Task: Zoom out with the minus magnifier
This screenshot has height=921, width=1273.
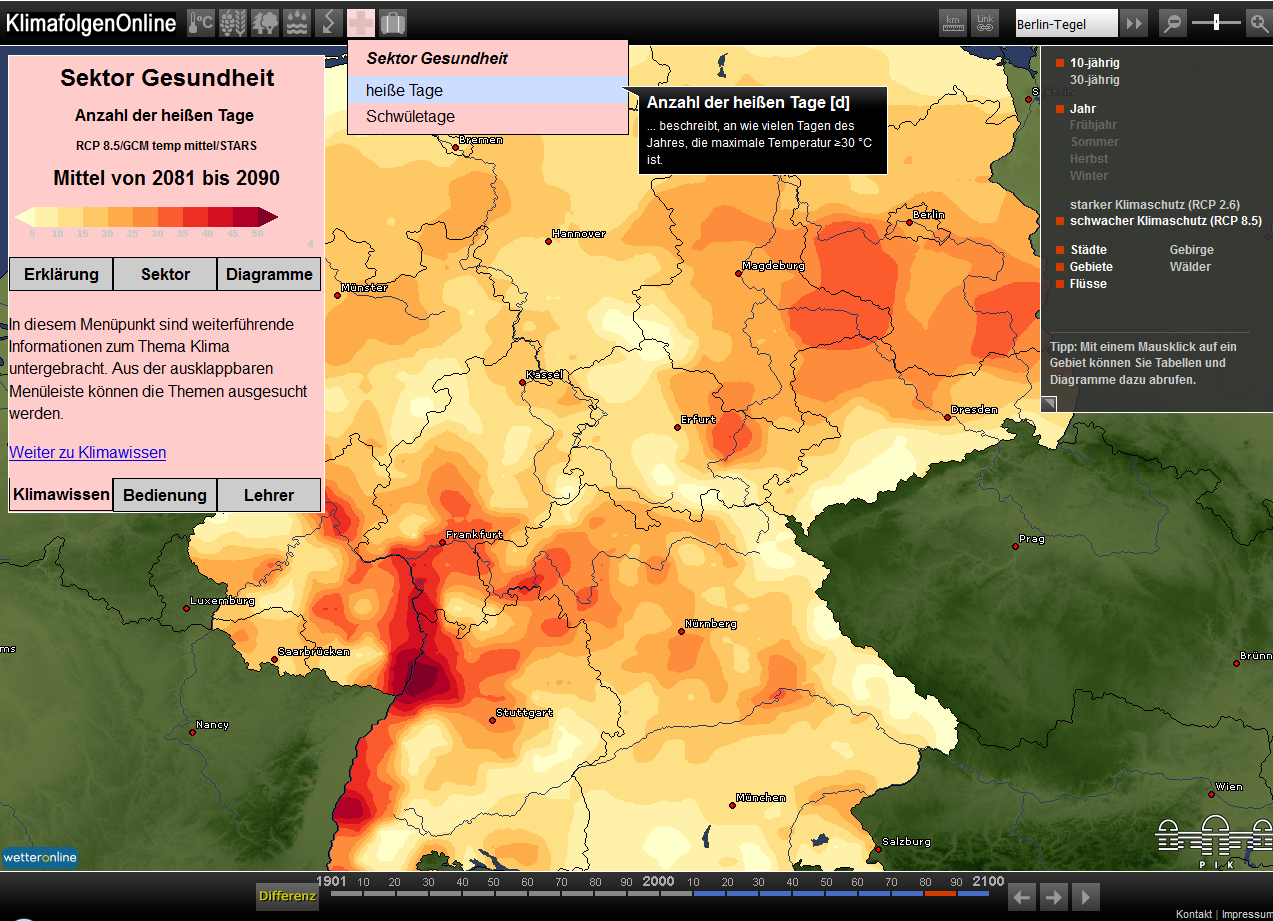Action: [1172, 23]
